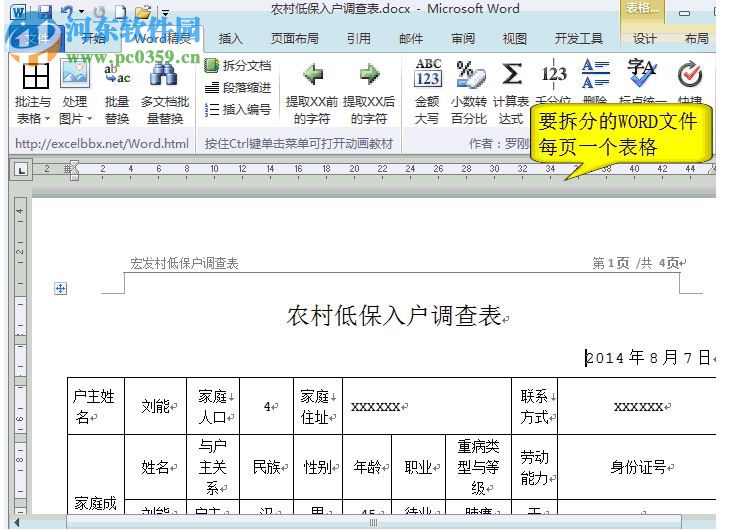Expand the 处理图片 dropdown arrow
This screenshot has height=531, width=736.
[x=89, y=119]
